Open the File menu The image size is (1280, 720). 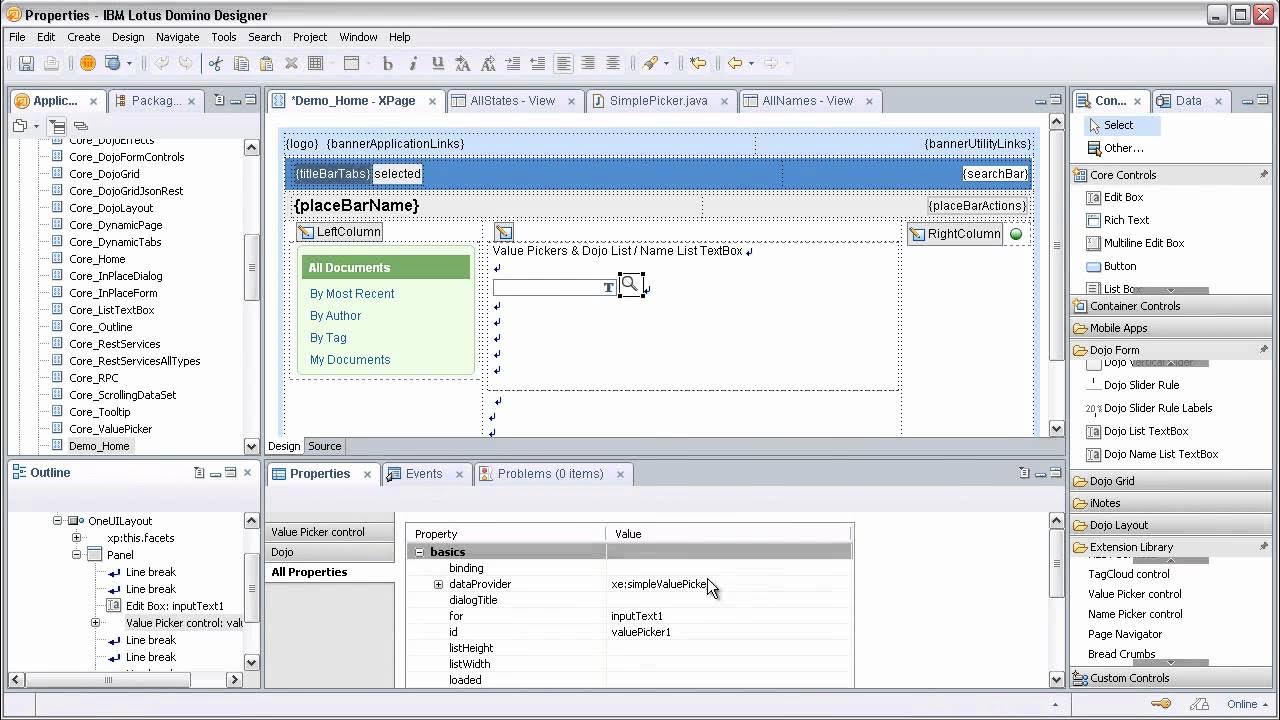tap(17, 37)
